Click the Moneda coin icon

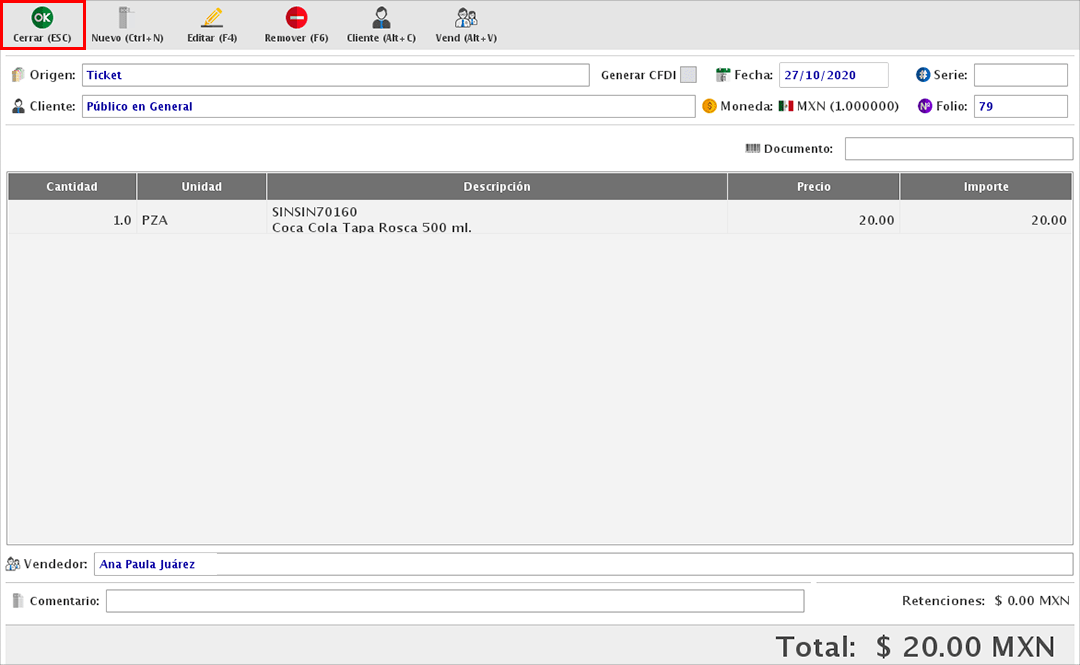[710, 106]
